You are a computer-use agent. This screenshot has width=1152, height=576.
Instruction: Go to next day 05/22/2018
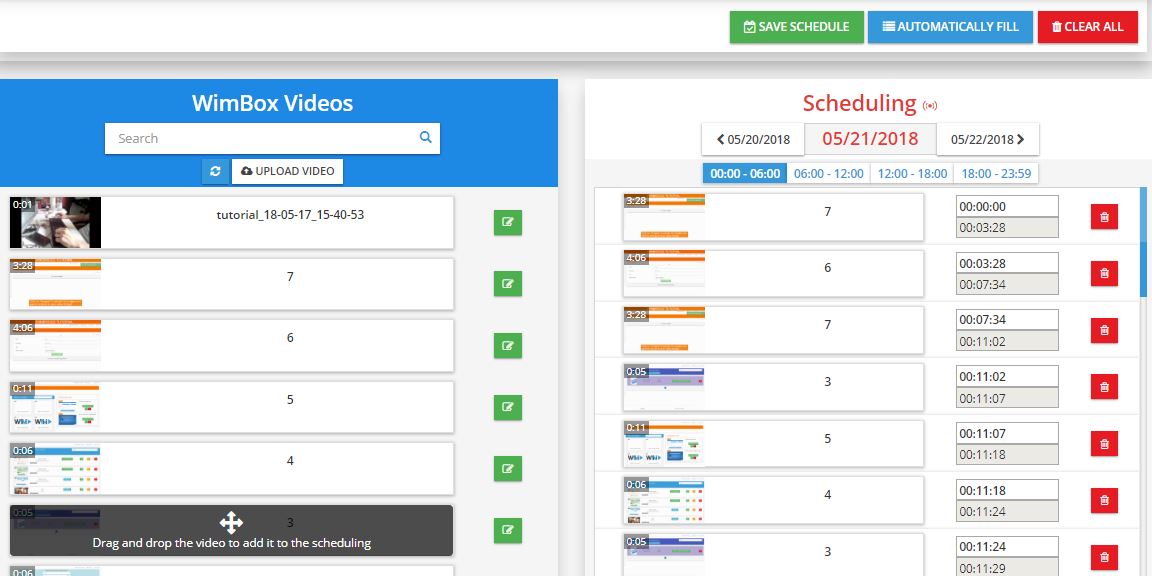pos(987,140)
